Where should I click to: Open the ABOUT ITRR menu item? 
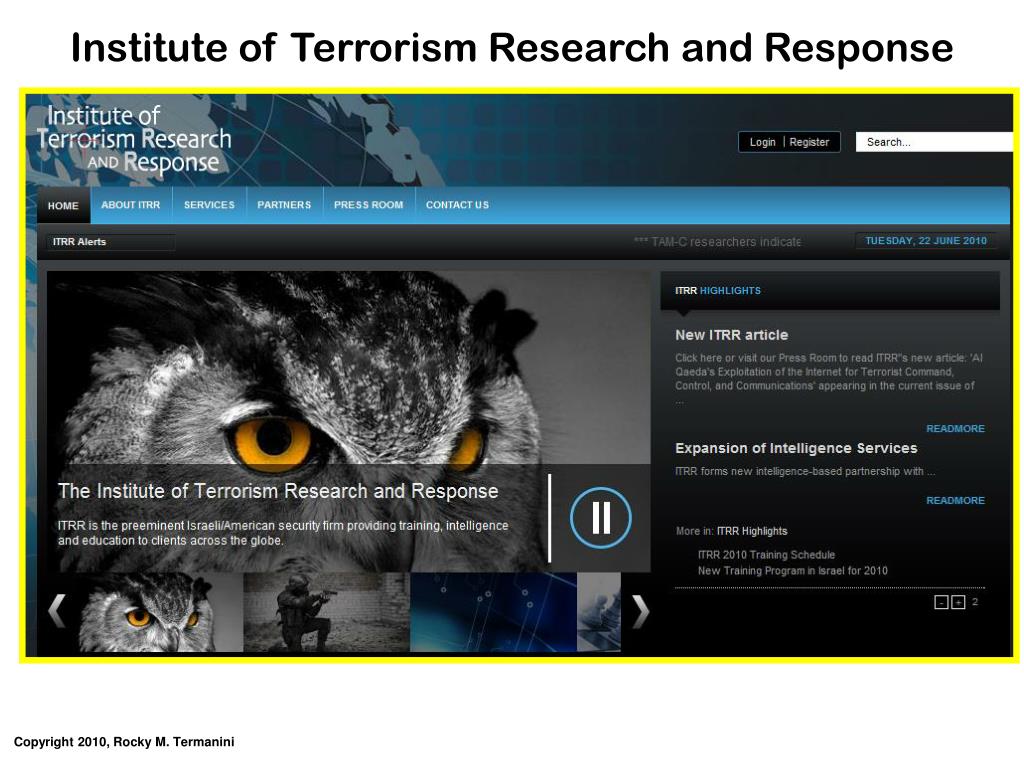click(x=131, y=205)
